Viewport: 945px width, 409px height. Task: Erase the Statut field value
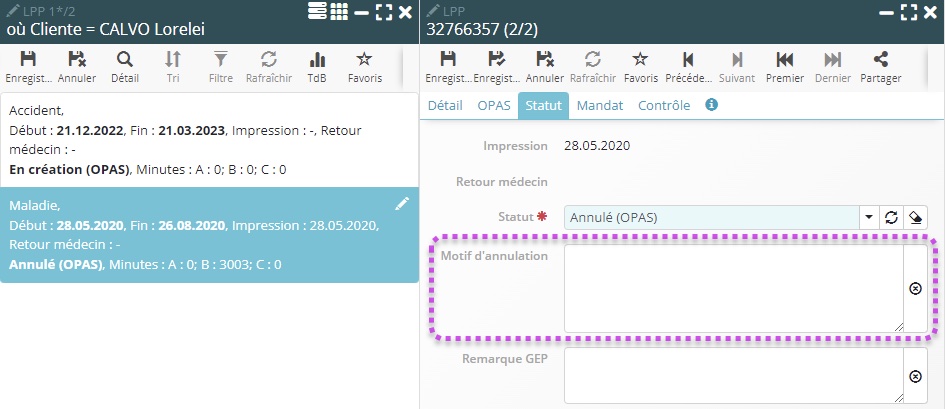[914, 217]
